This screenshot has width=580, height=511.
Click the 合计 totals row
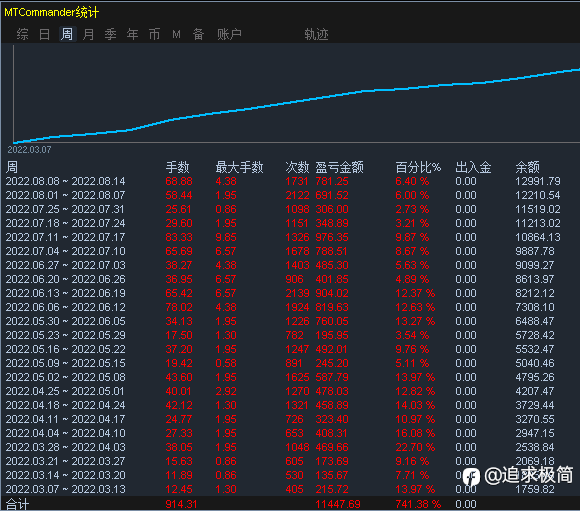290,504
